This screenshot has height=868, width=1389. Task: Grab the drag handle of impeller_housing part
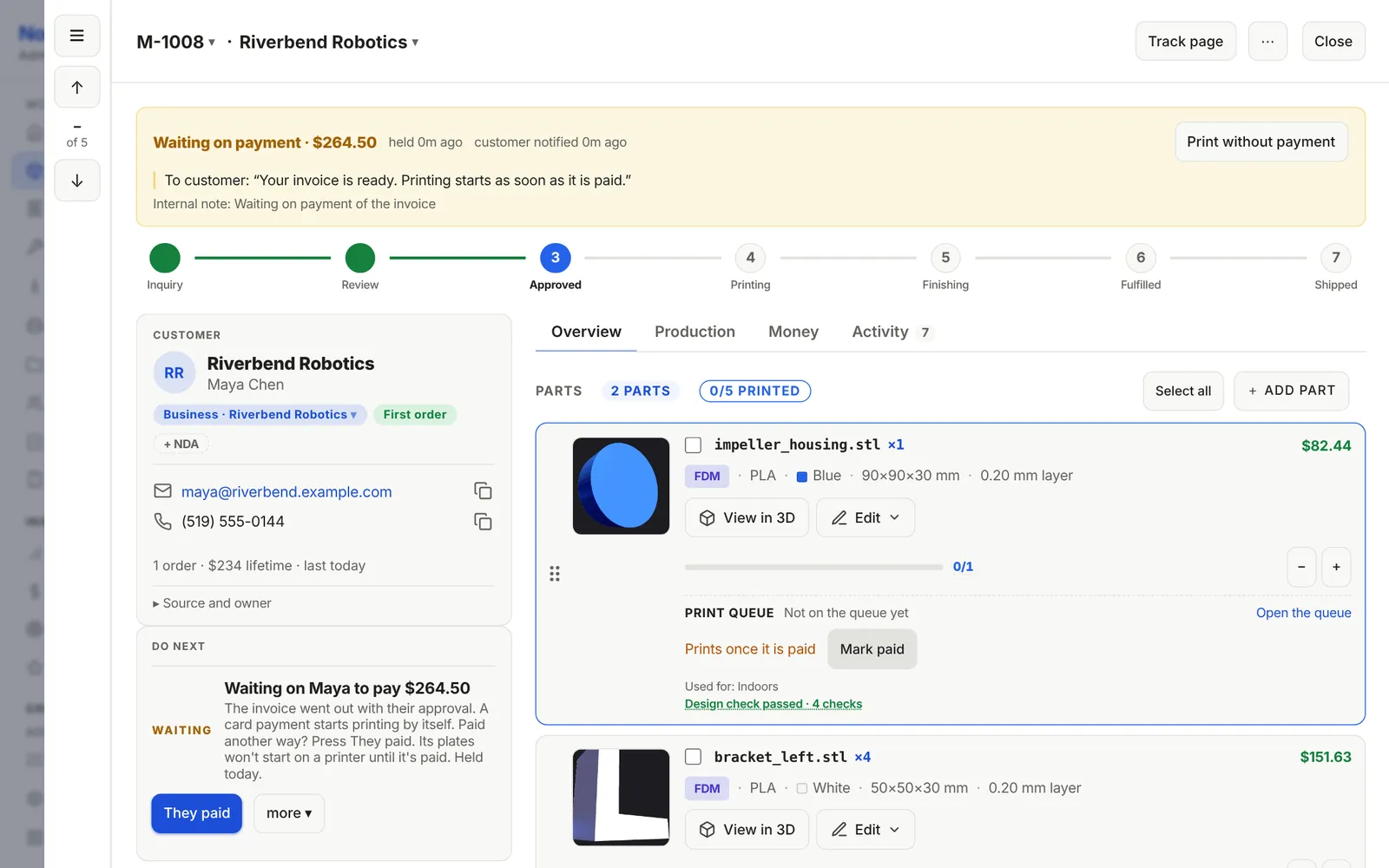point(555,574)
